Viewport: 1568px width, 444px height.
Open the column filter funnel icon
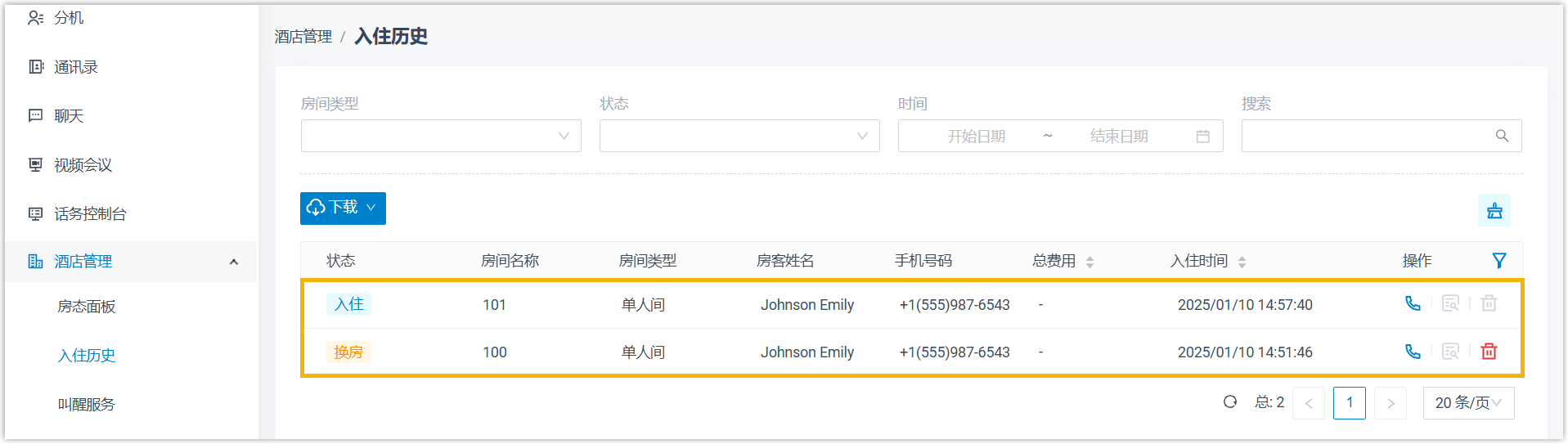[1498, 261]
